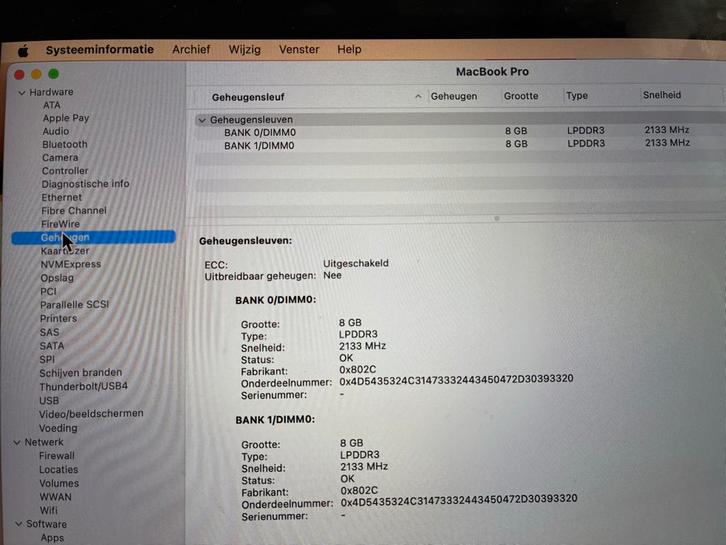
Task: Select Audio in the sidebar
Action: click(56, 131)
